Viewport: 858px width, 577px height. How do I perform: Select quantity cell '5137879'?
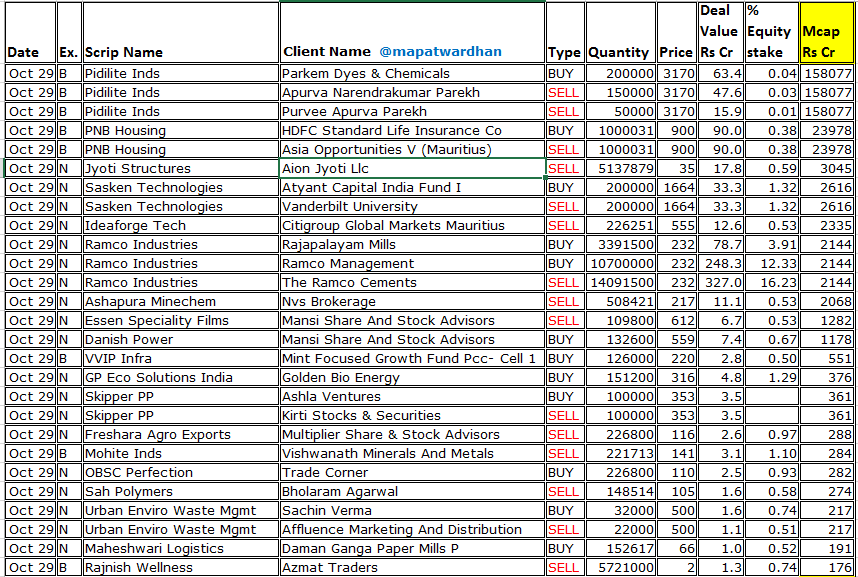[621, 169]
